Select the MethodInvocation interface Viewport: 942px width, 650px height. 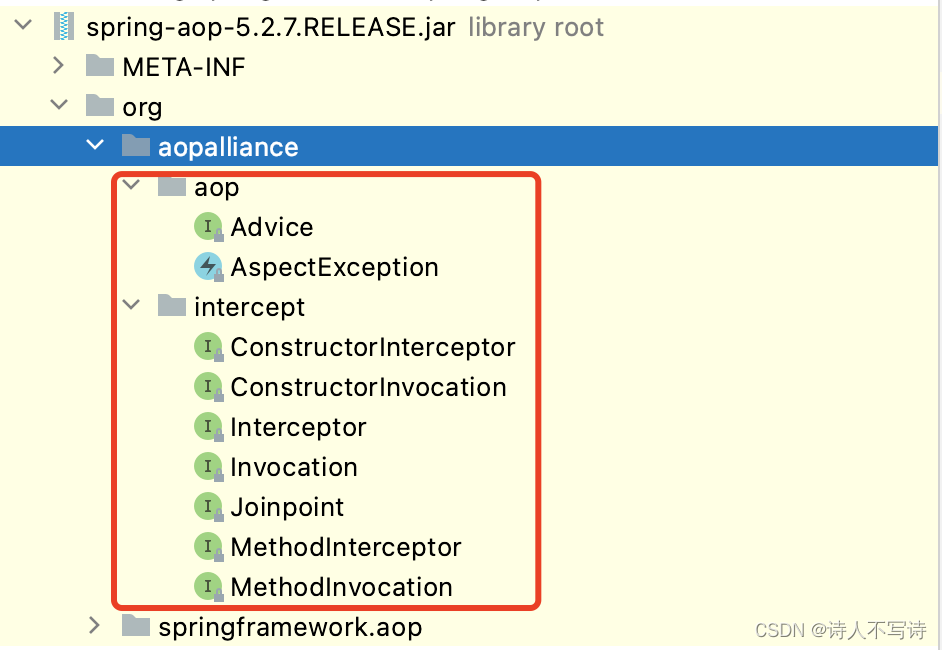pos(340,587)
